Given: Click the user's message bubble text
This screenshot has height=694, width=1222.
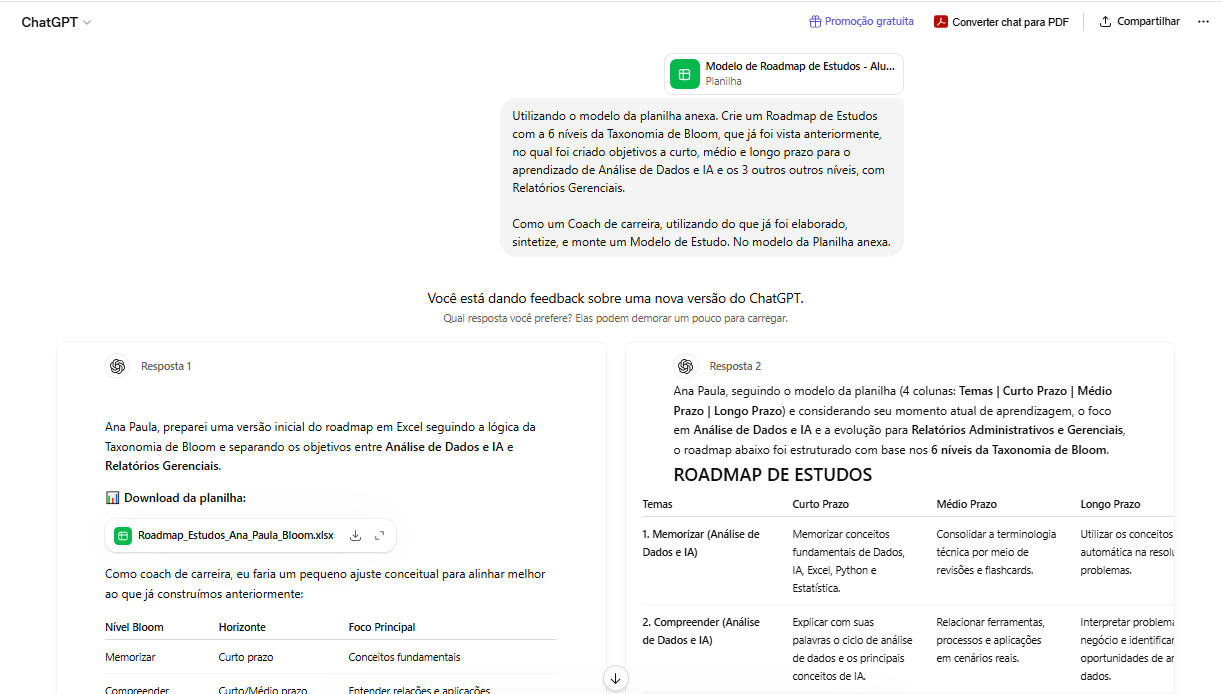Looking at the screenshot, I should pyautogui.click(x=701, y=178).
